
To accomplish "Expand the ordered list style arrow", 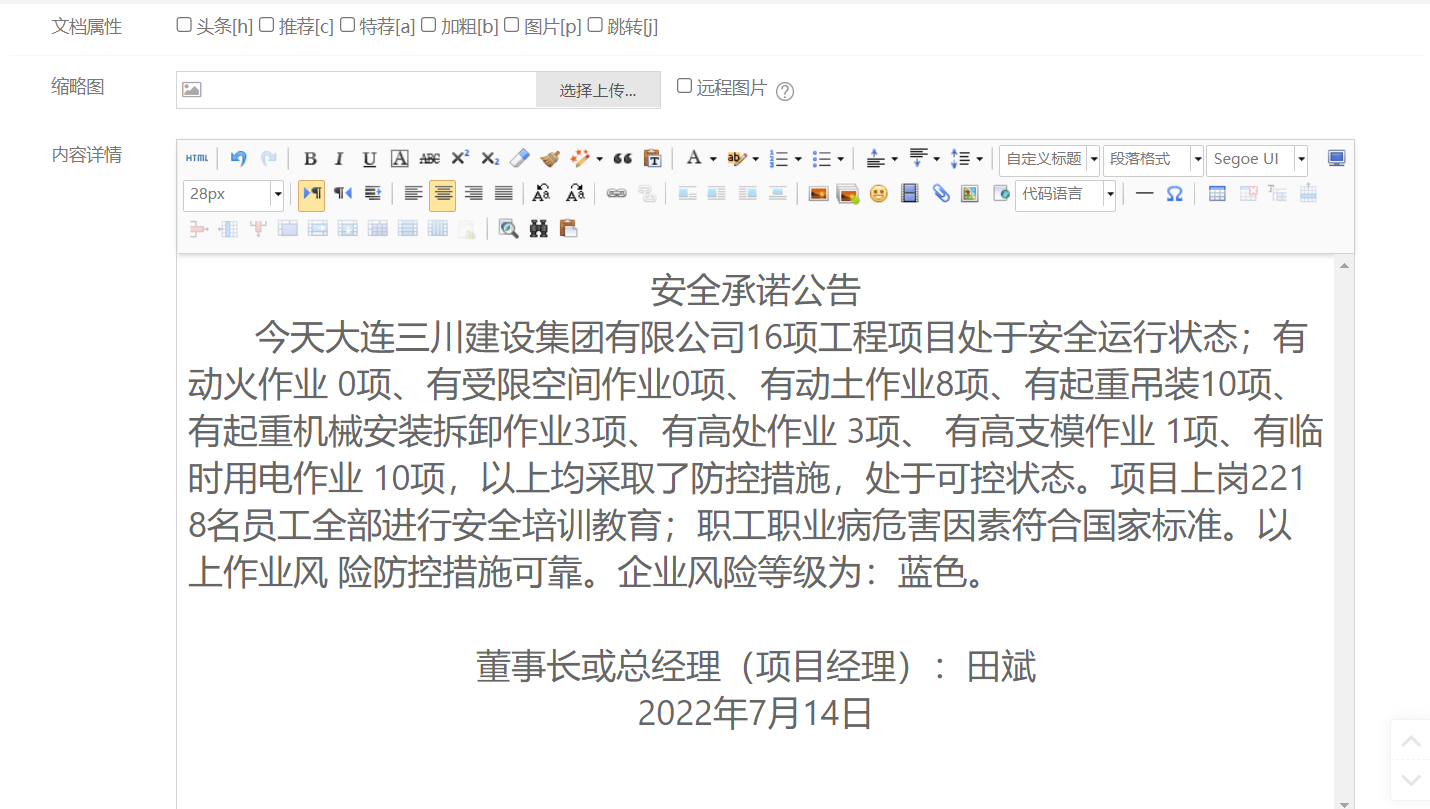I will click(x=797, y=159).
